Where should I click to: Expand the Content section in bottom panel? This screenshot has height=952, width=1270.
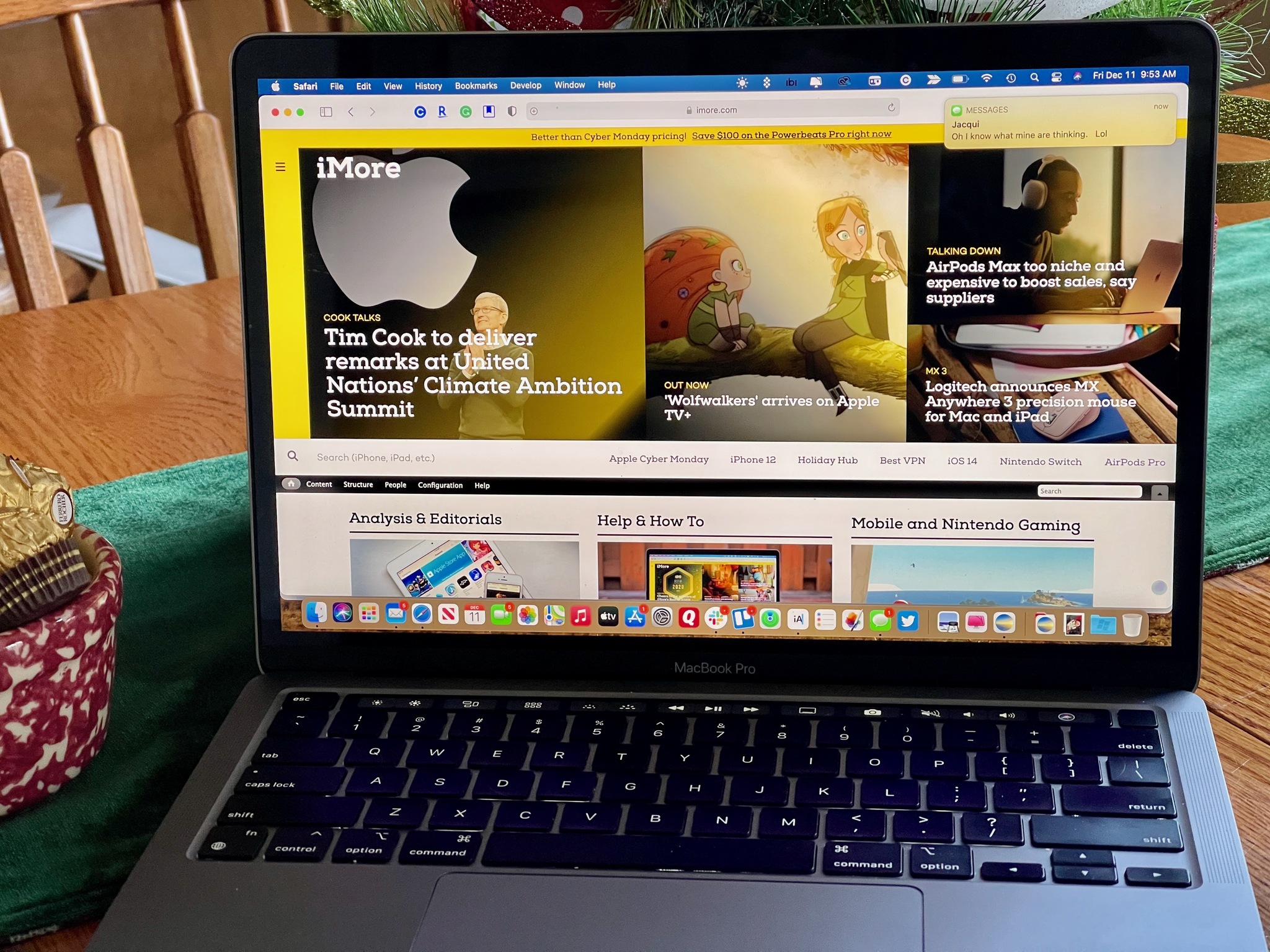(337, 485)
